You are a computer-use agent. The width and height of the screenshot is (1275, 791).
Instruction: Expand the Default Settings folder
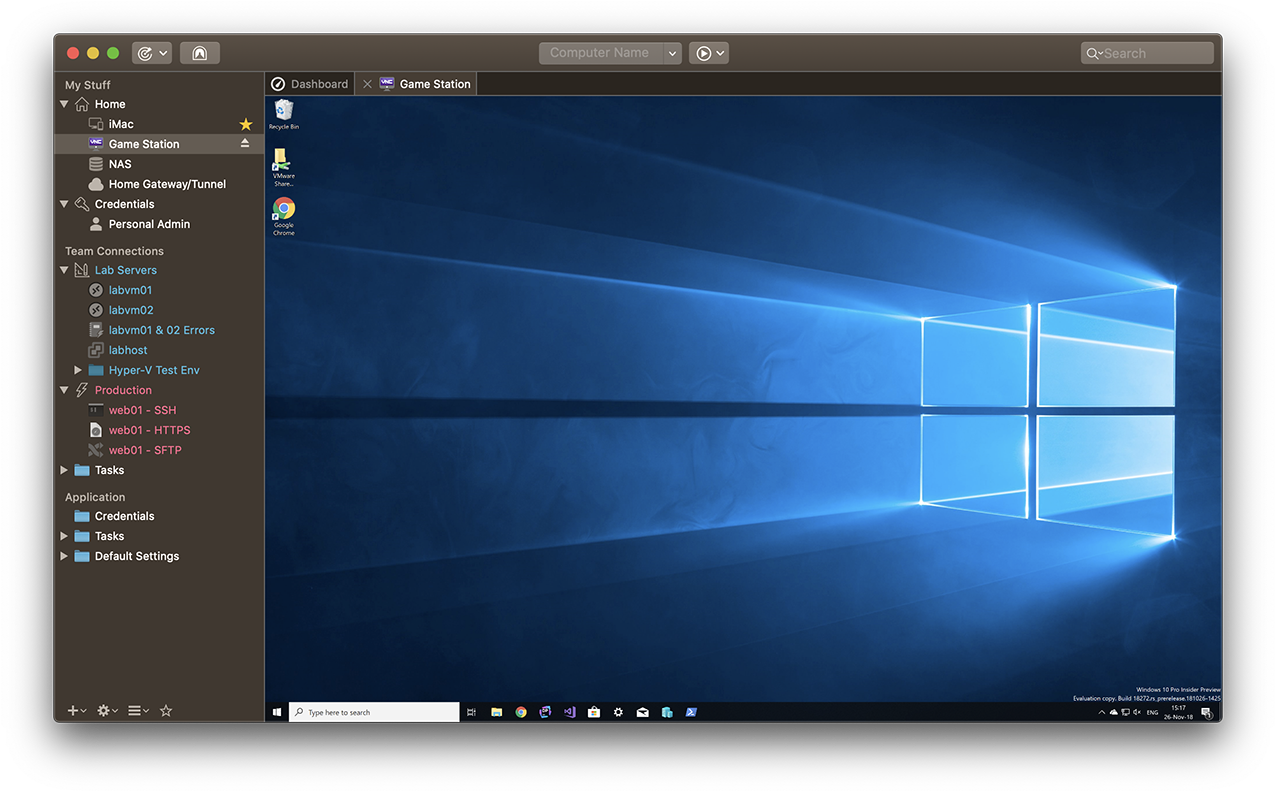(65, 556)
